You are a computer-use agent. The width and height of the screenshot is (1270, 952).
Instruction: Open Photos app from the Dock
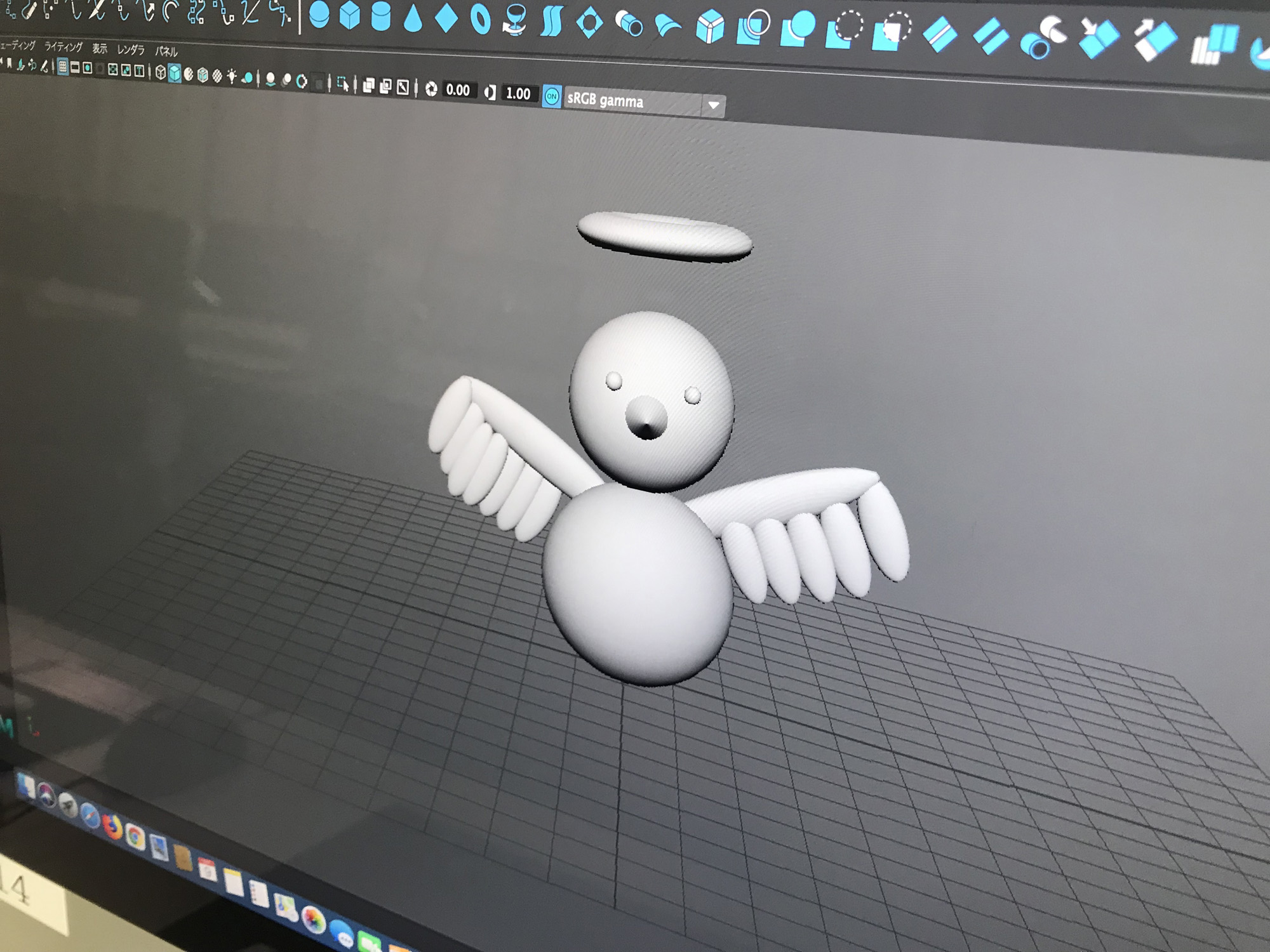(313, 920)
